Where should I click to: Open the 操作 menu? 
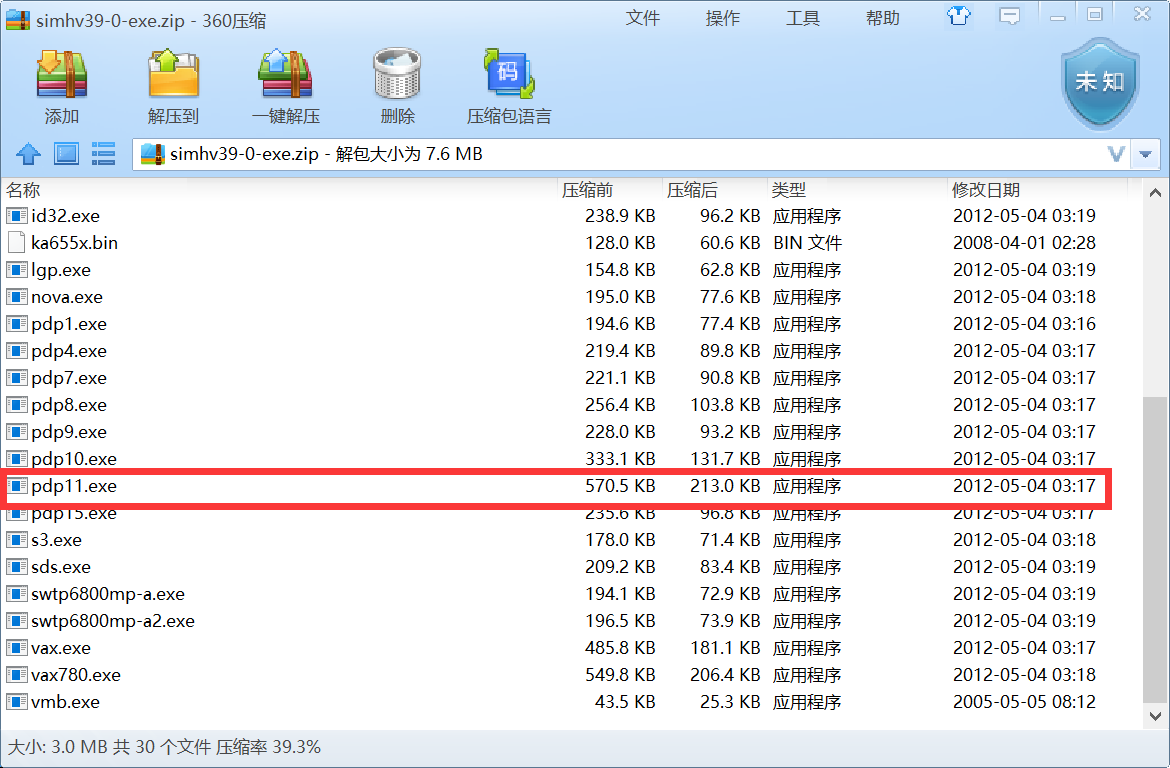point(723,18)
